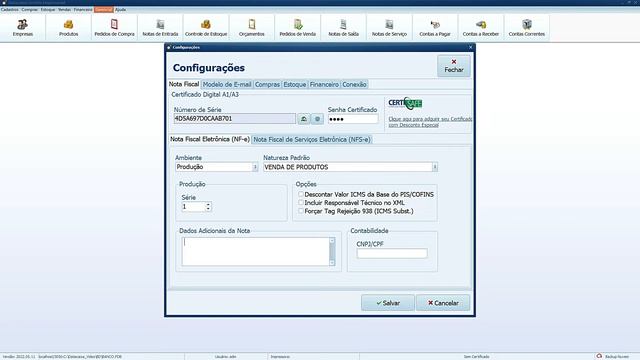
Task: Click the Backup Nuvem status icon
Action: [x=599, y=356]
